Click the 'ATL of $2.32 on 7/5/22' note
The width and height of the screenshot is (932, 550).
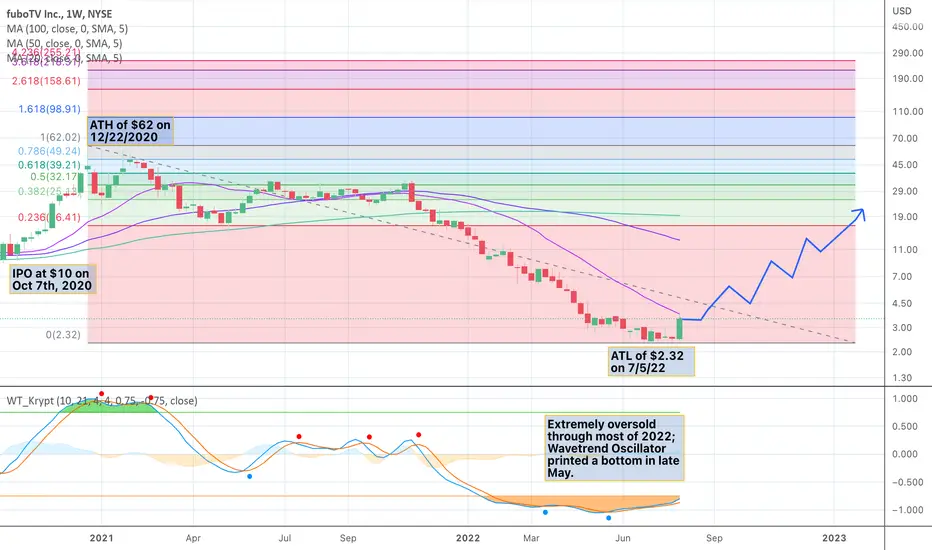point(651,362)
